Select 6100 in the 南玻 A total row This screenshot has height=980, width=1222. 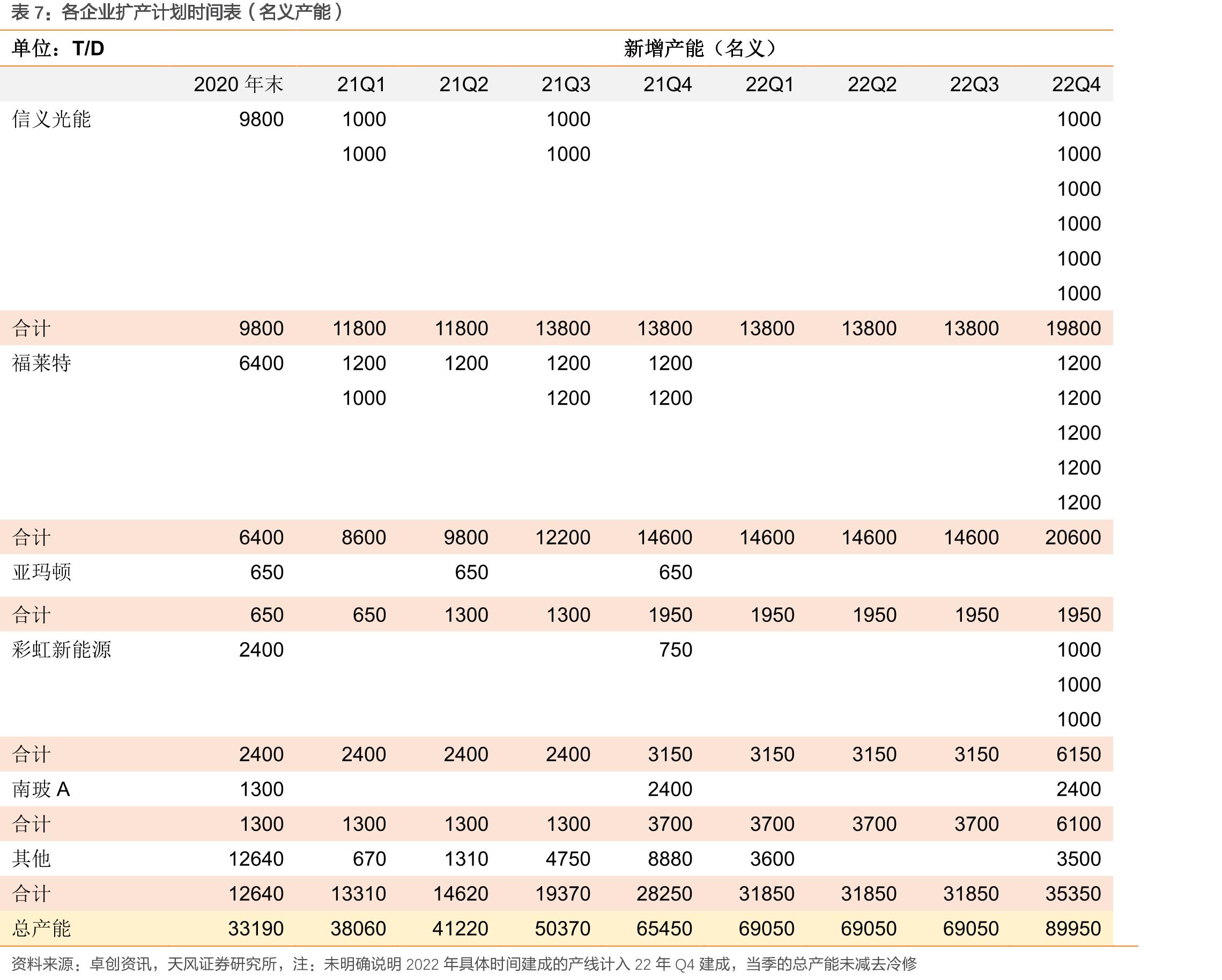click(1078, 823)
